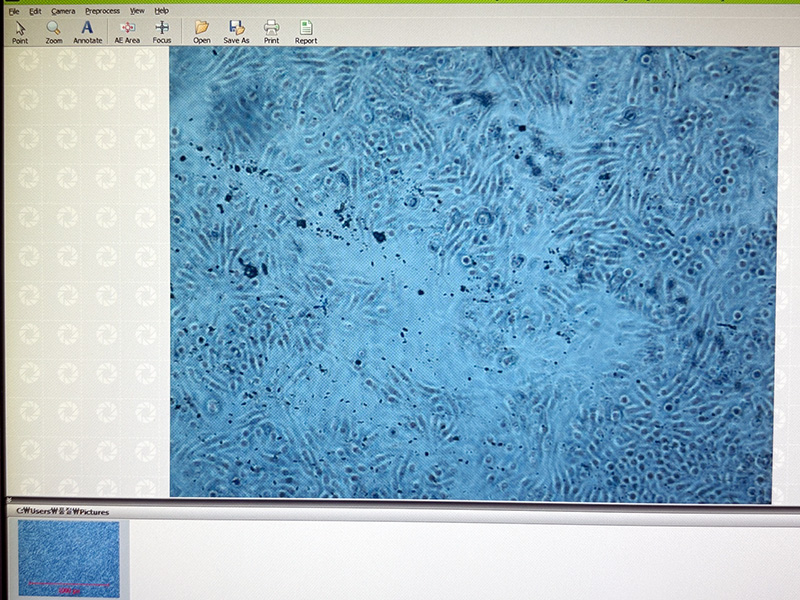
Task: Open the Camera menu
Action: point(63,11)
